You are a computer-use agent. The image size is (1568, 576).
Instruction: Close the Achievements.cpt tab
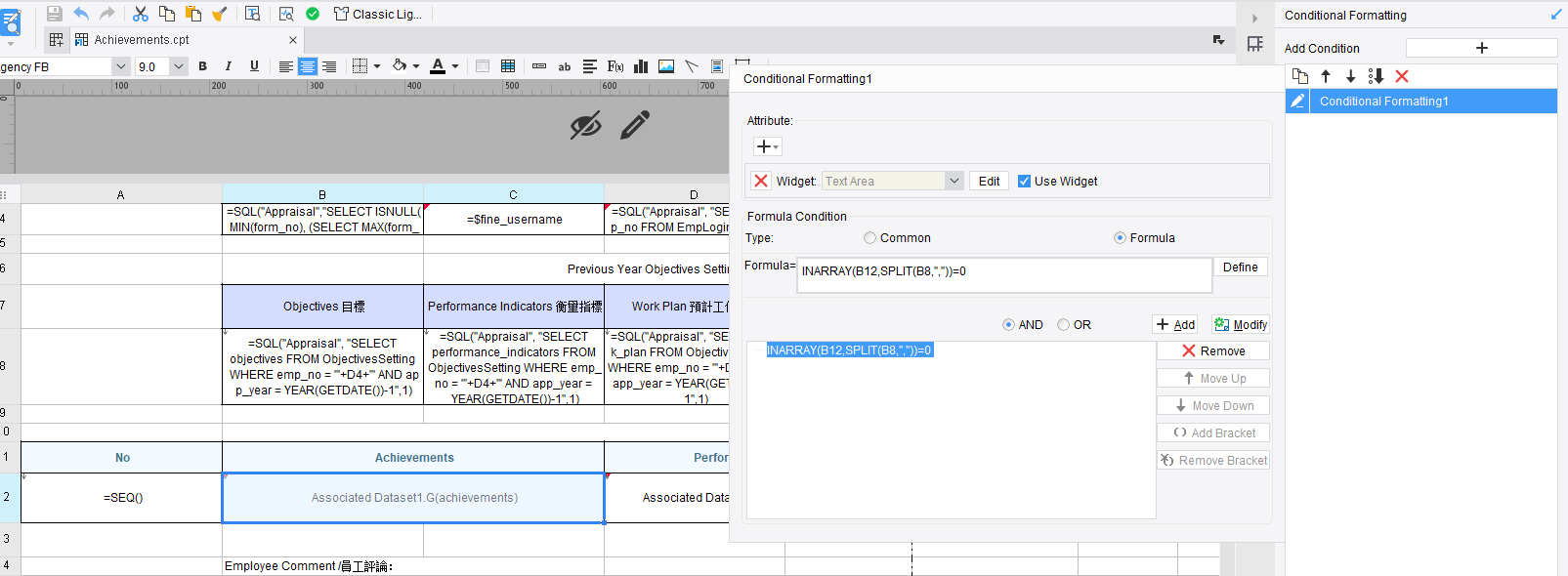(293, 40)
